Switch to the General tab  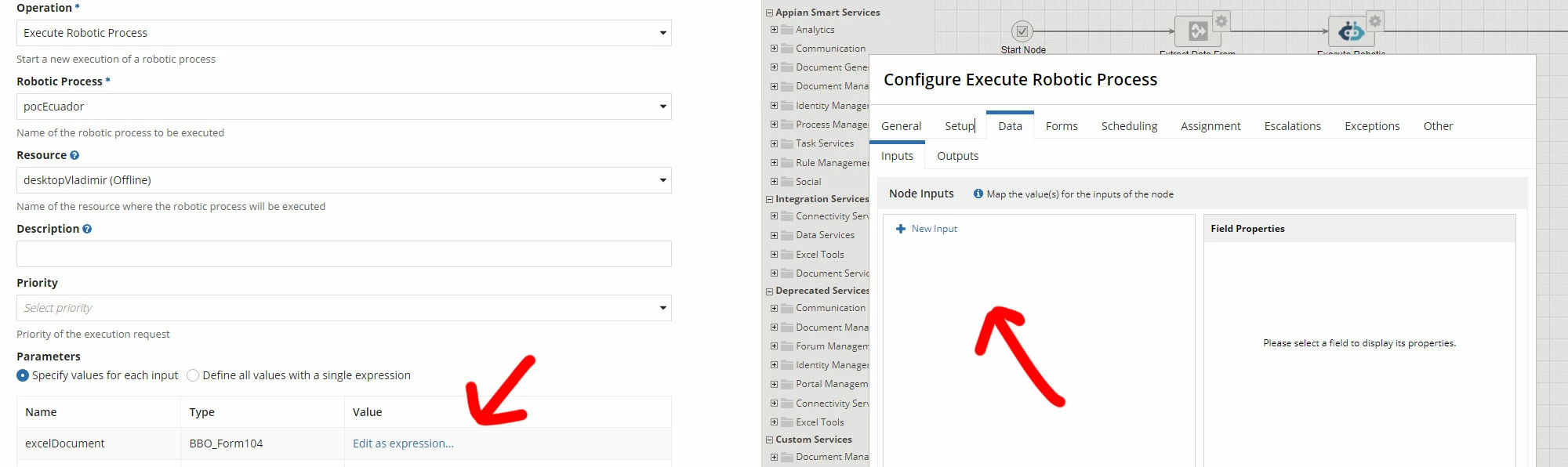(x=901, y=126)
